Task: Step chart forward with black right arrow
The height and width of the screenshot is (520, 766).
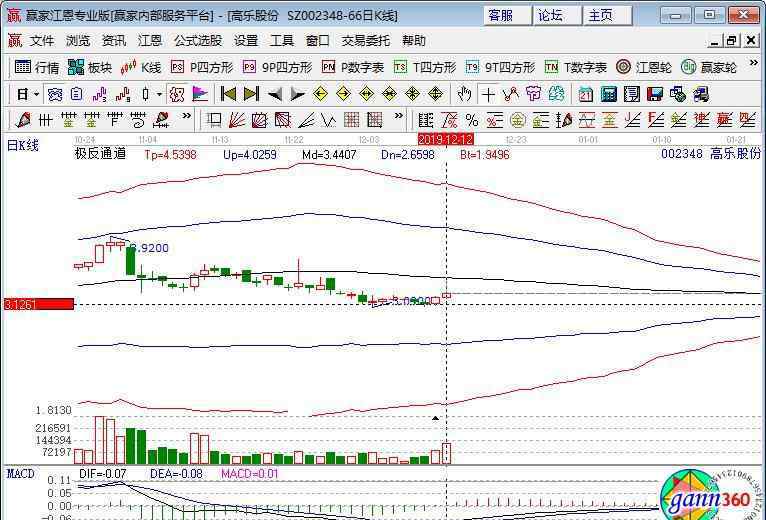Action: click(x=298, y=94)
